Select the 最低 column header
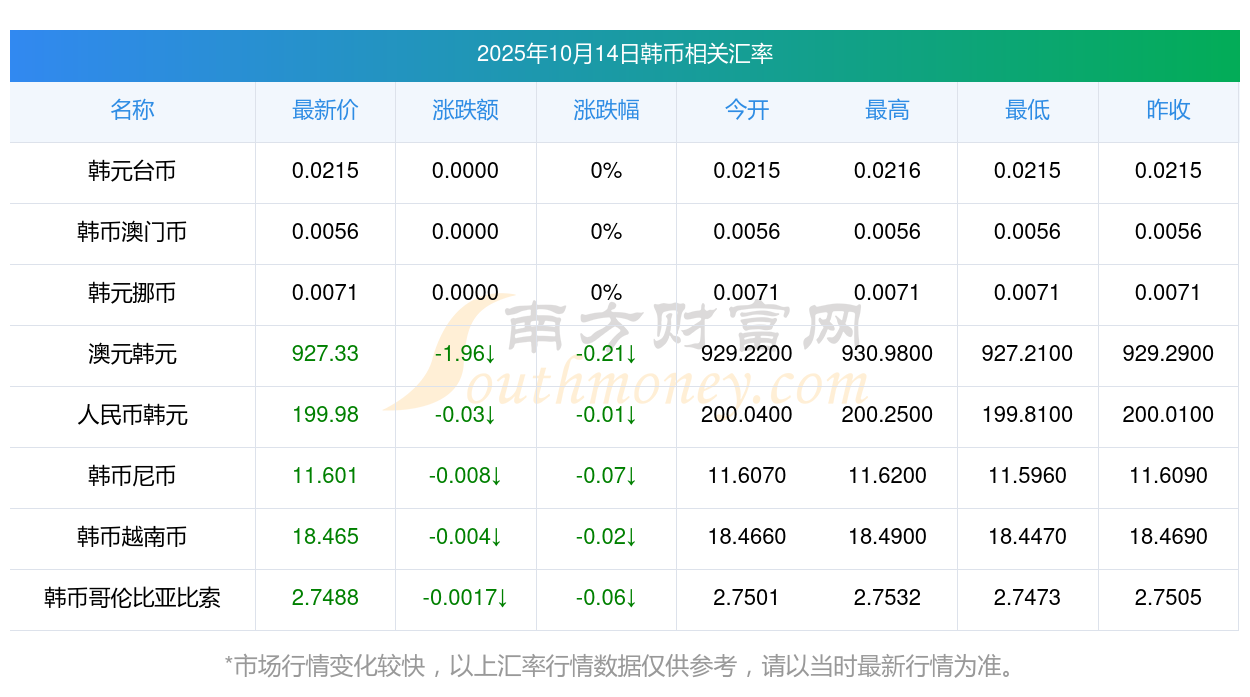 coord(1027,110)
